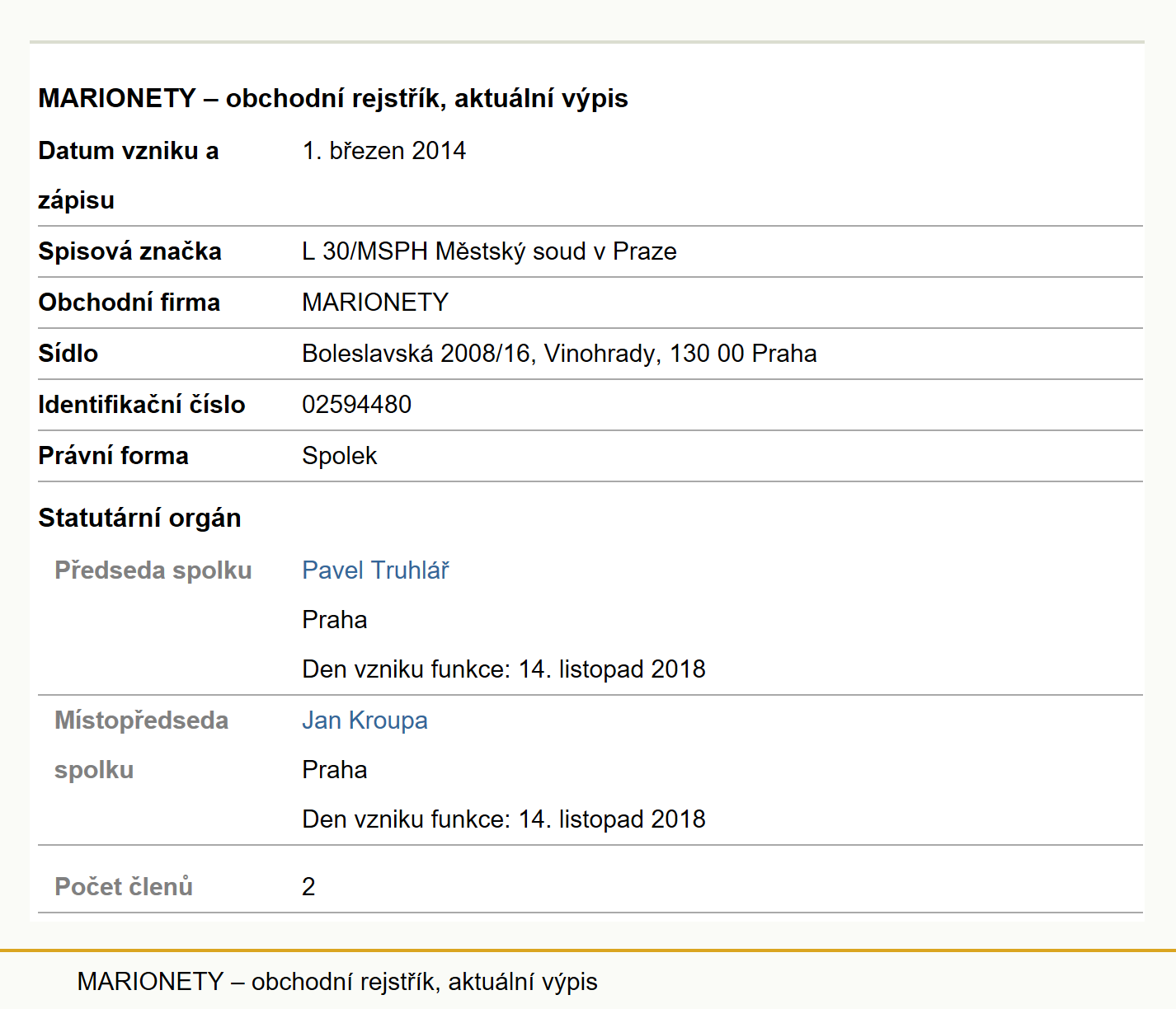Select 'L 30/MSPH Městský soud v Praze'
The width and height of the screenshot is (1176, 1009).
(x=489, y=251)
